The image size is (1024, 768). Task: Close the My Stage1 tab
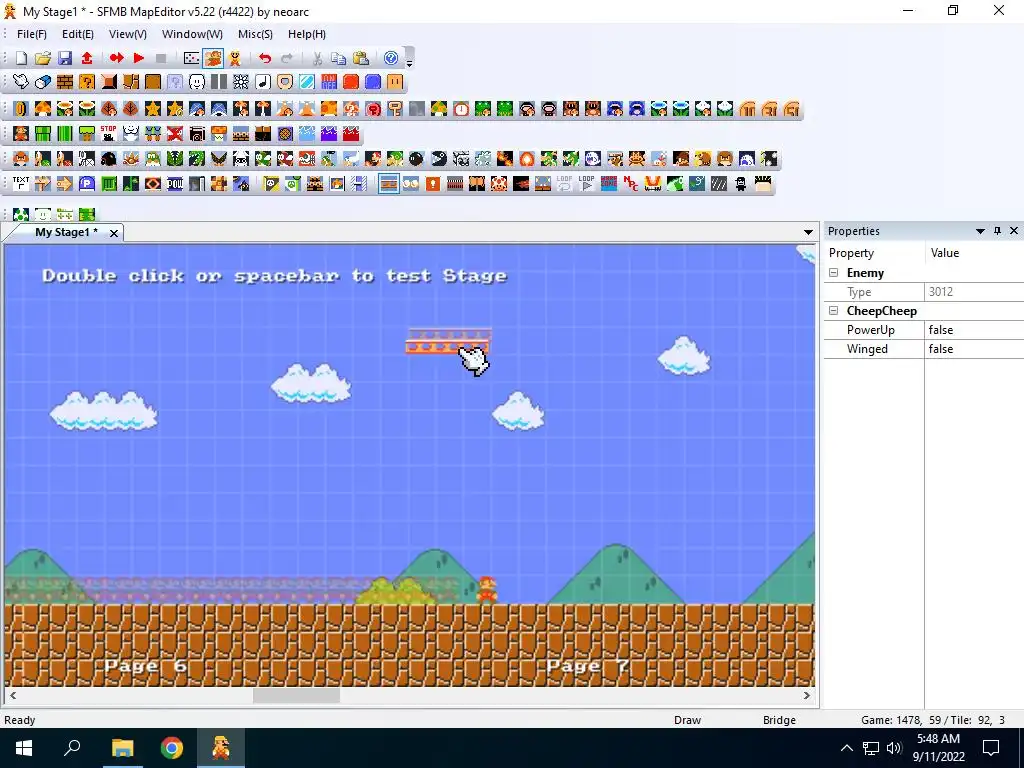tap(114, 233)
